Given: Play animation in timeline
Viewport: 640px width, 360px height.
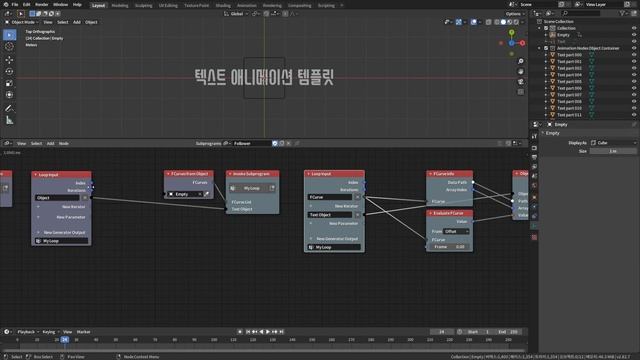Looking at the screenshot, I should (268, 332).
